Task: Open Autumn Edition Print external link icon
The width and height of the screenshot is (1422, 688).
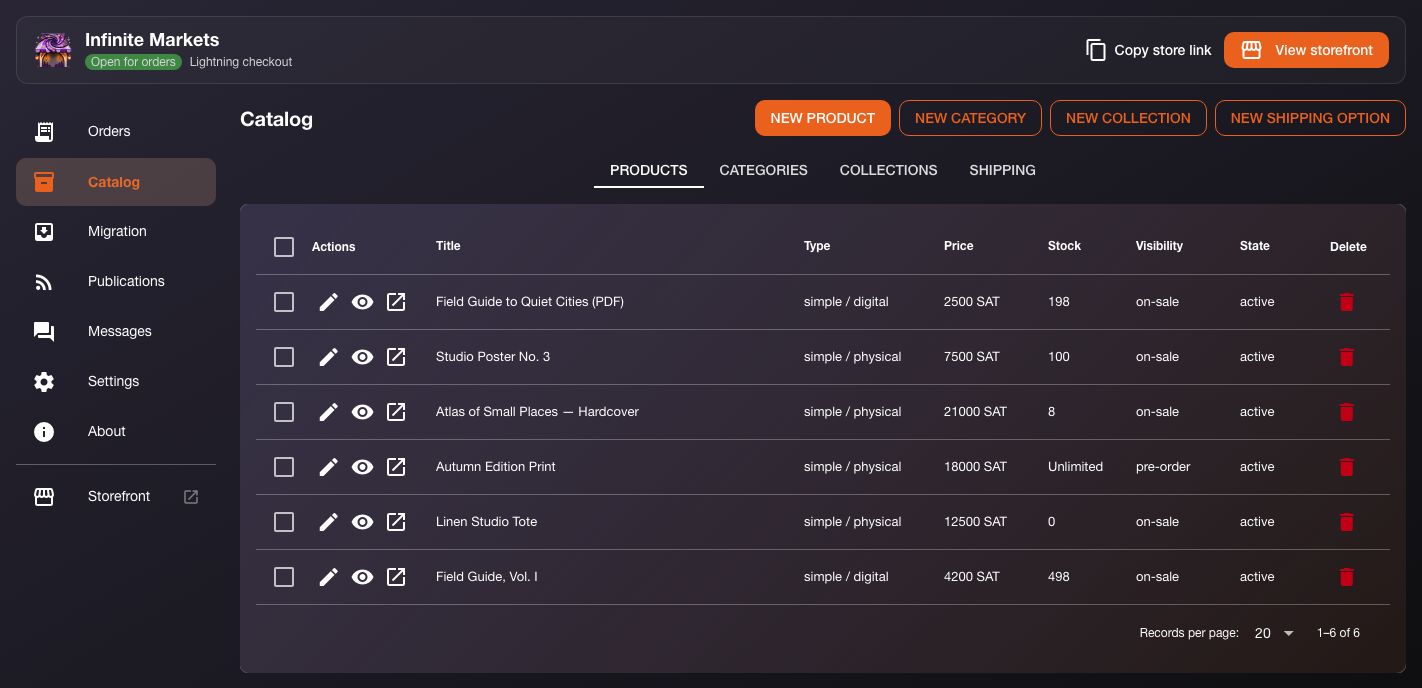Action: pos(396,467)
